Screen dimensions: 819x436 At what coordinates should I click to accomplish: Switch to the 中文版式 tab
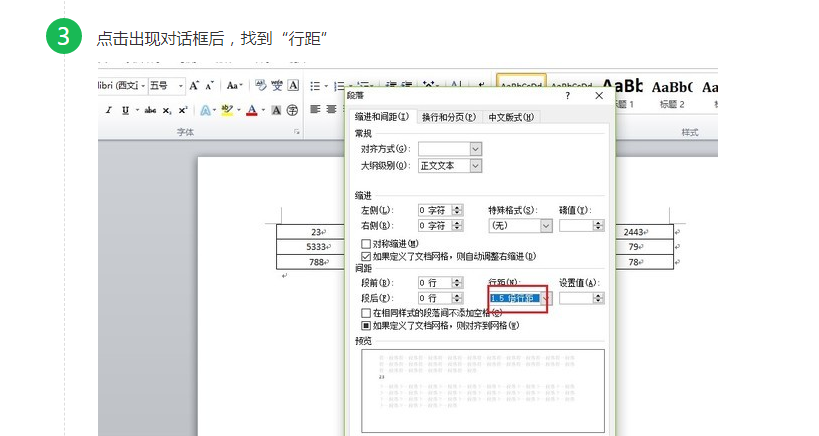511,117
